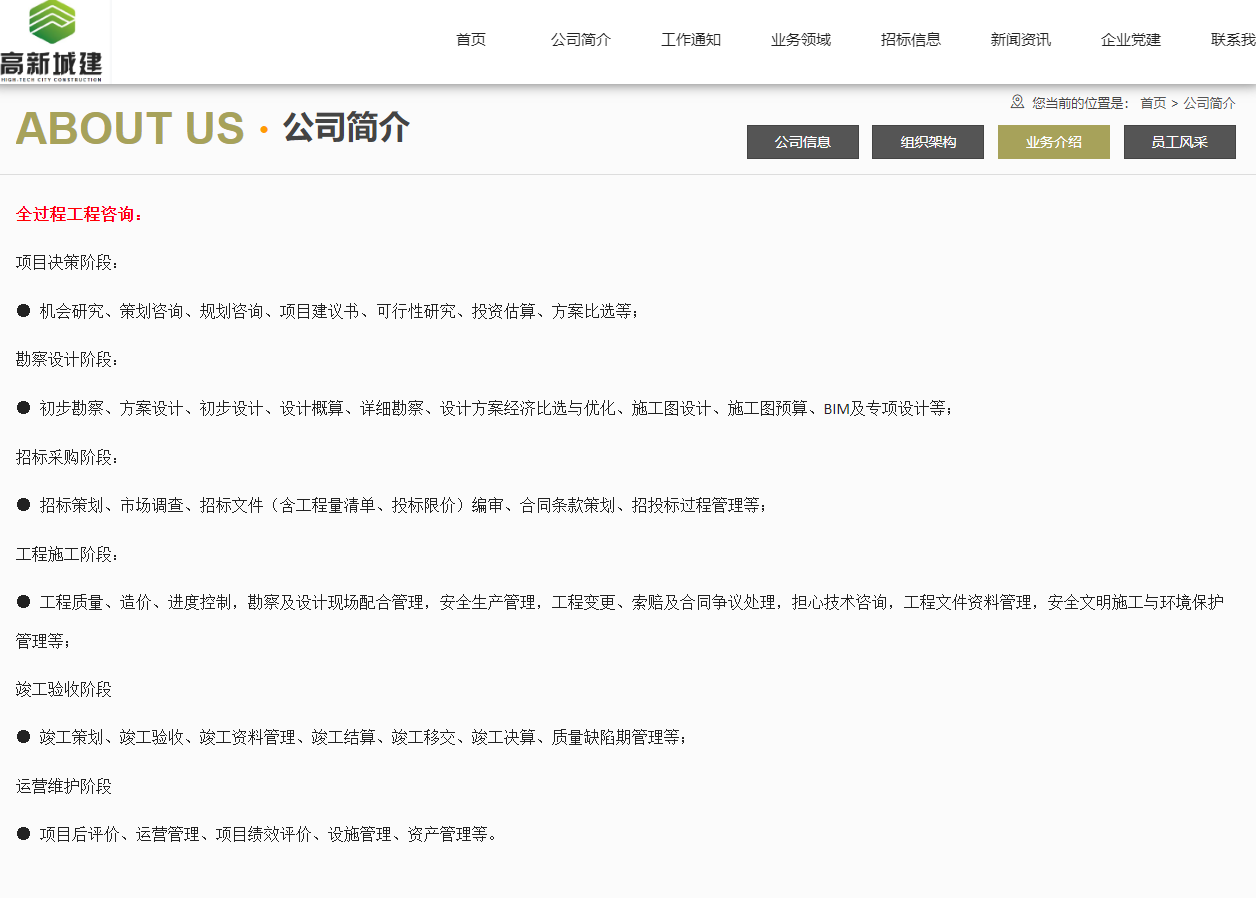The image size is (1256, 898).
Task: Select 业务领域 in the top menu
Action: 801,40
